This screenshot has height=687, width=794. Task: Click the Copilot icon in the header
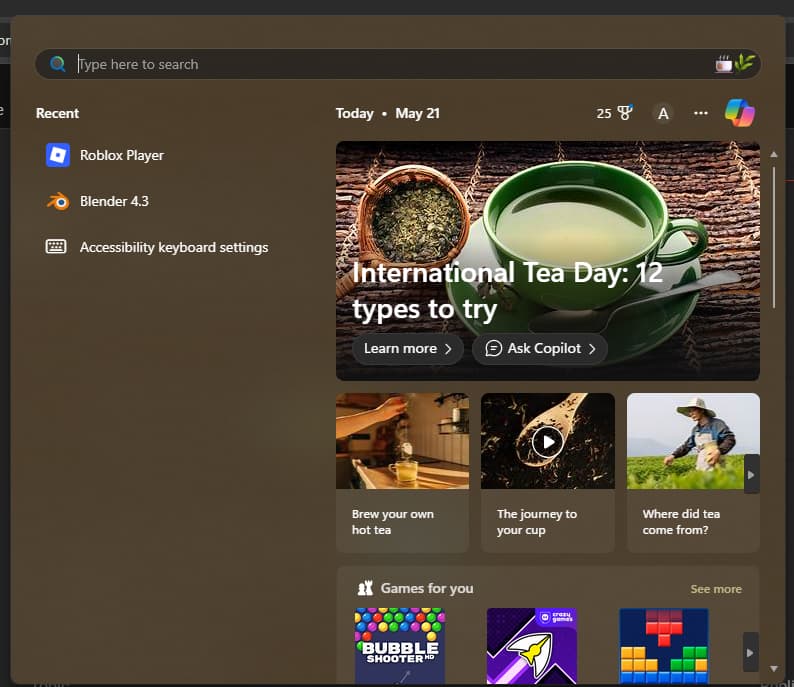click(739, 113)
